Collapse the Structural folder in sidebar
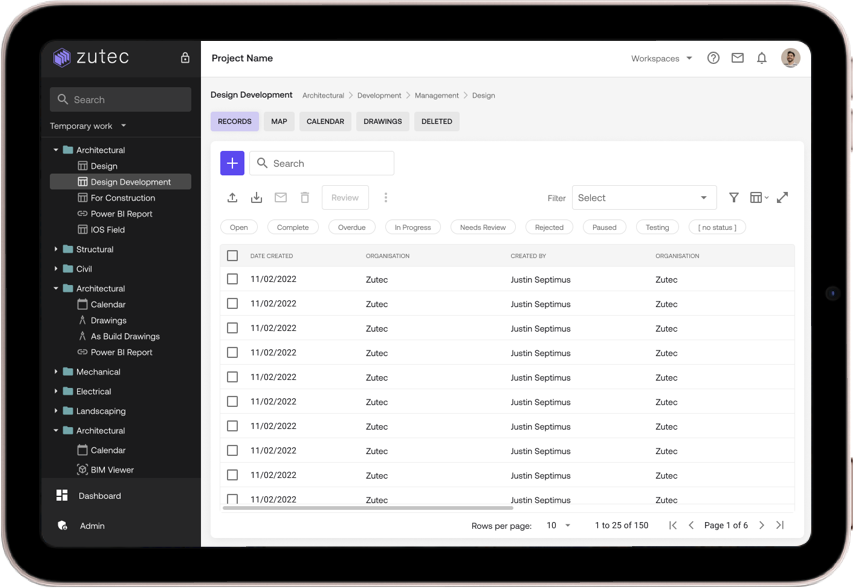854x588 pixels. click(x=56, y=249)
